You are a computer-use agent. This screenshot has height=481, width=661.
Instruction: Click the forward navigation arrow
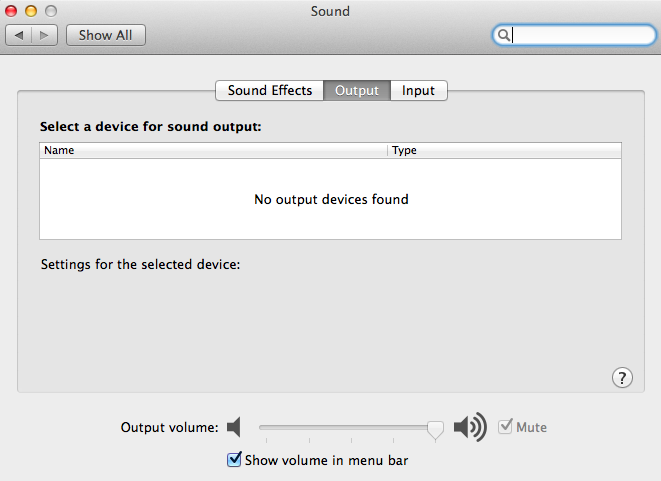pos(44,35)
